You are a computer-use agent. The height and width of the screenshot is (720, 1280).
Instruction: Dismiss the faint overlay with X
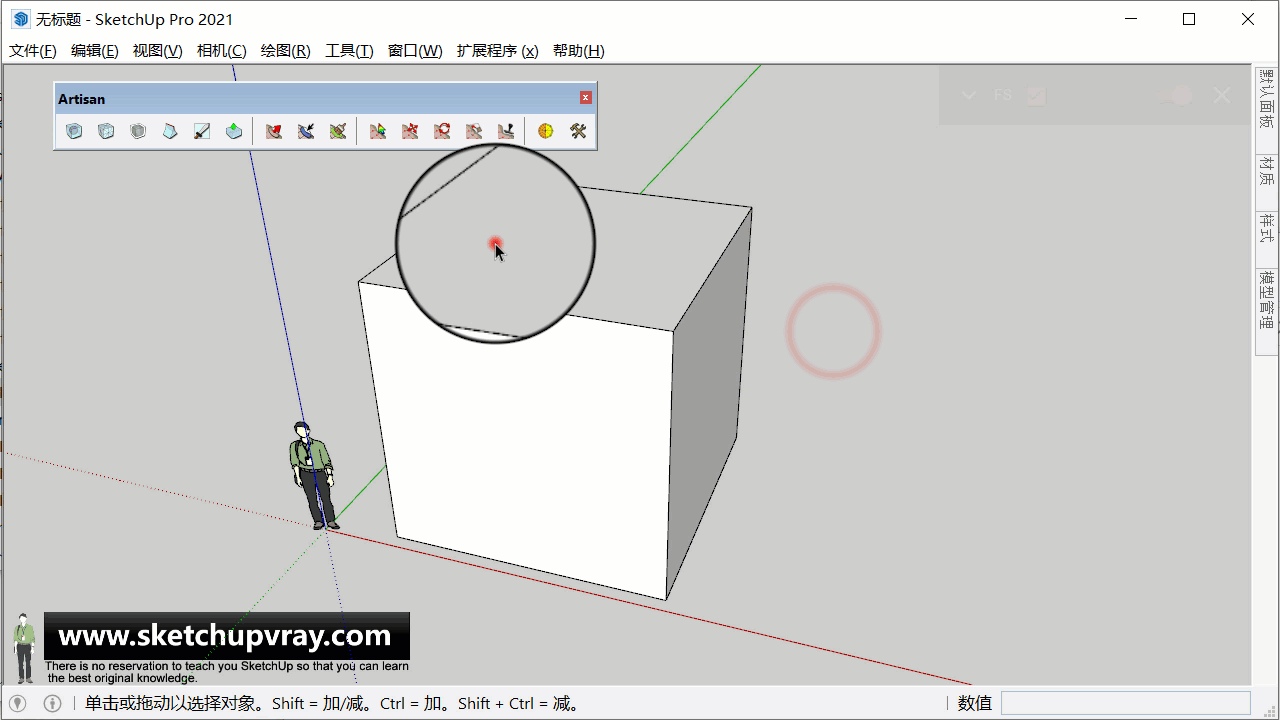click(x=1222, y=95)
